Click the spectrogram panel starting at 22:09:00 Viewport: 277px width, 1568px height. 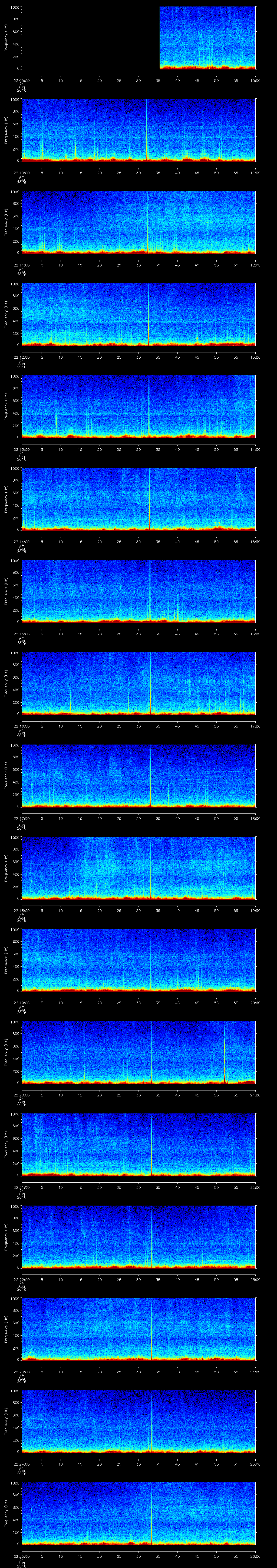[x=139, y=38]
